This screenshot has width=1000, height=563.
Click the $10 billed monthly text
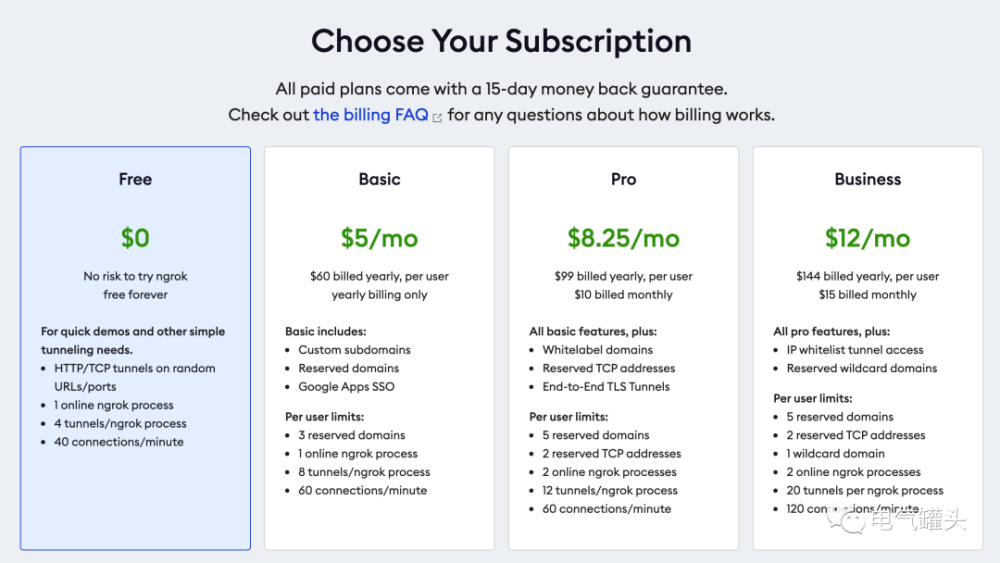click(x=623, y=295)
